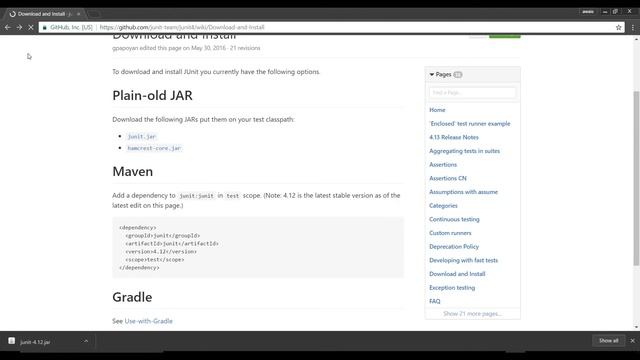
Task: Open 'Enclosed' test runner example page
Action: pos(470,124)
